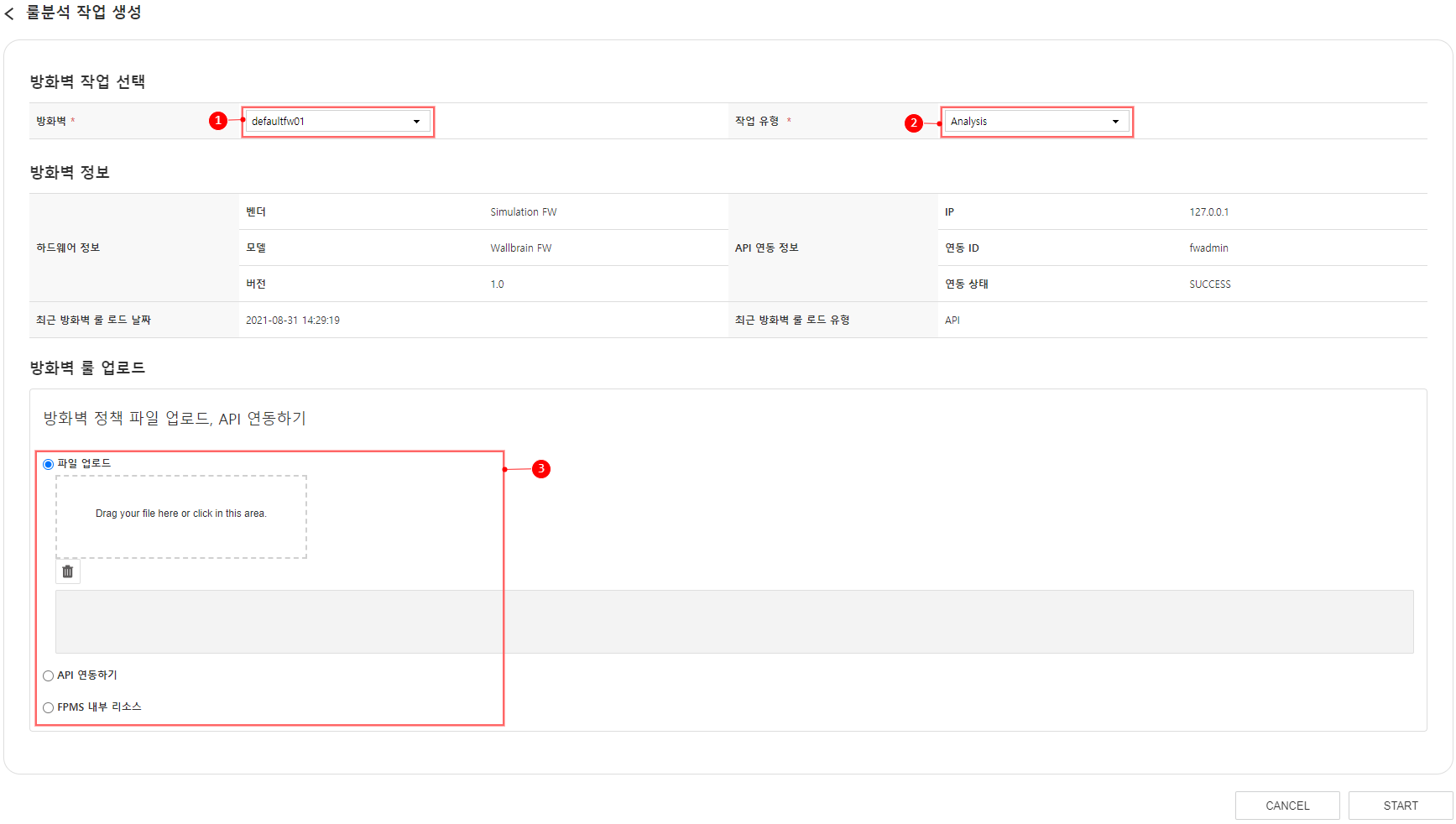Click the 방화벽 정보 section heading

pos(70,172)
